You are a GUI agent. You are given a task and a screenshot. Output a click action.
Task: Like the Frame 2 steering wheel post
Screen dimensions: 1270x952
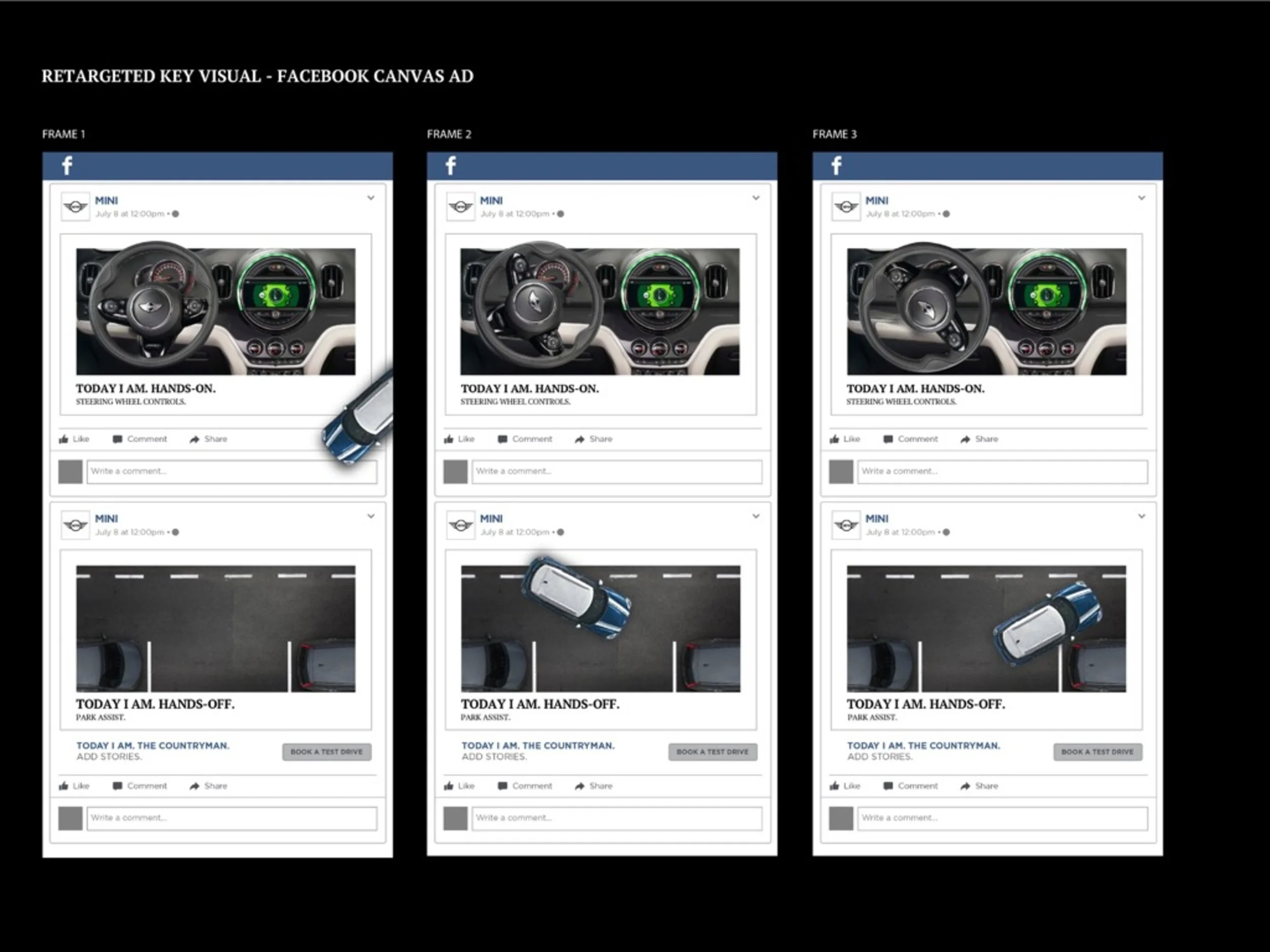[x=459, y=439]
